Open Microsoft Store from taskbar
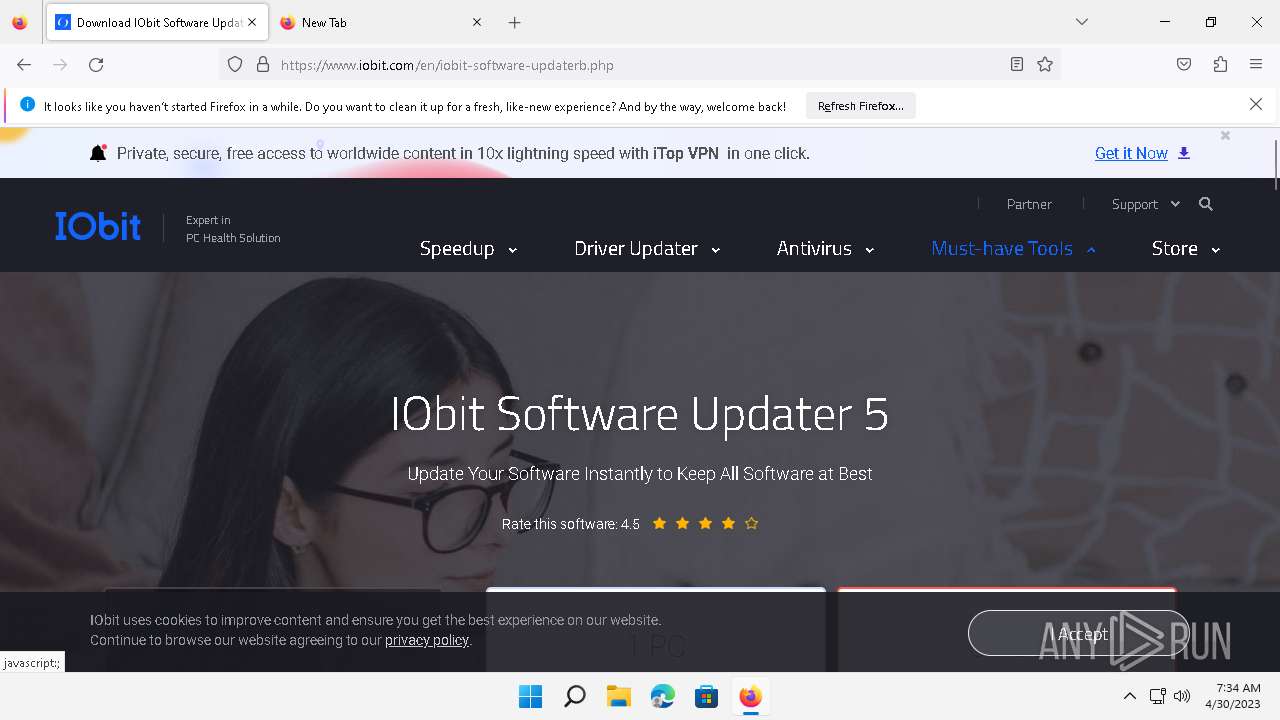This screenshot has width=1280, height=720. click(706, 696)
